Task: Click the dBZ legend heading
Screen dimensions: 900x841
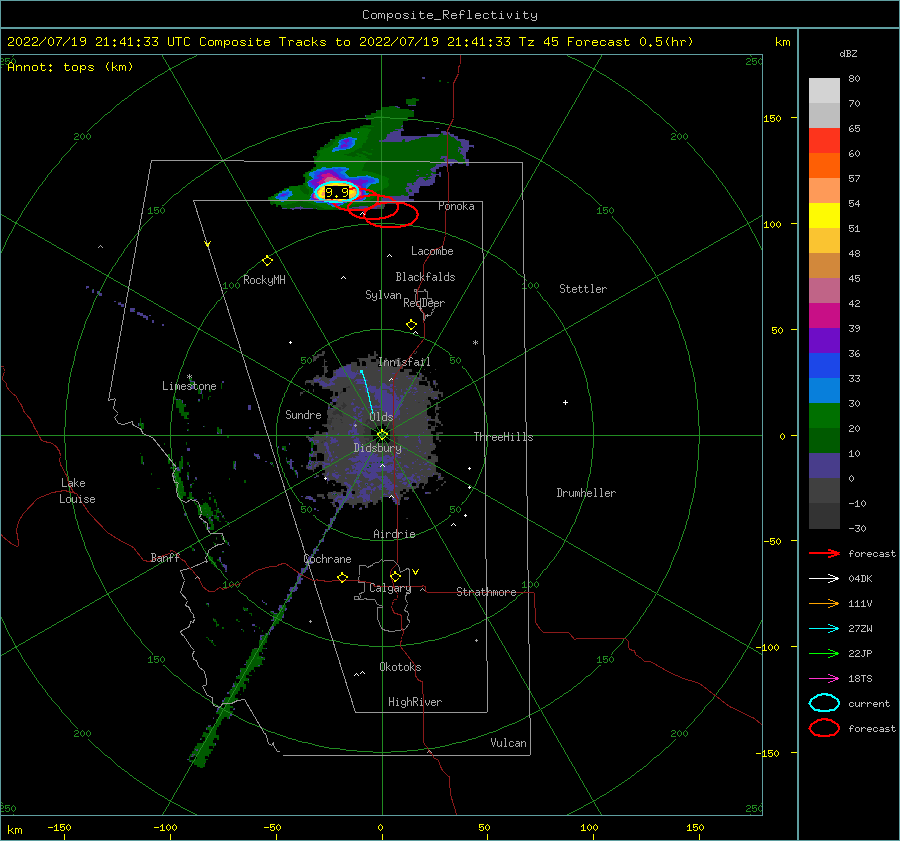Action: tap(848, 53)
